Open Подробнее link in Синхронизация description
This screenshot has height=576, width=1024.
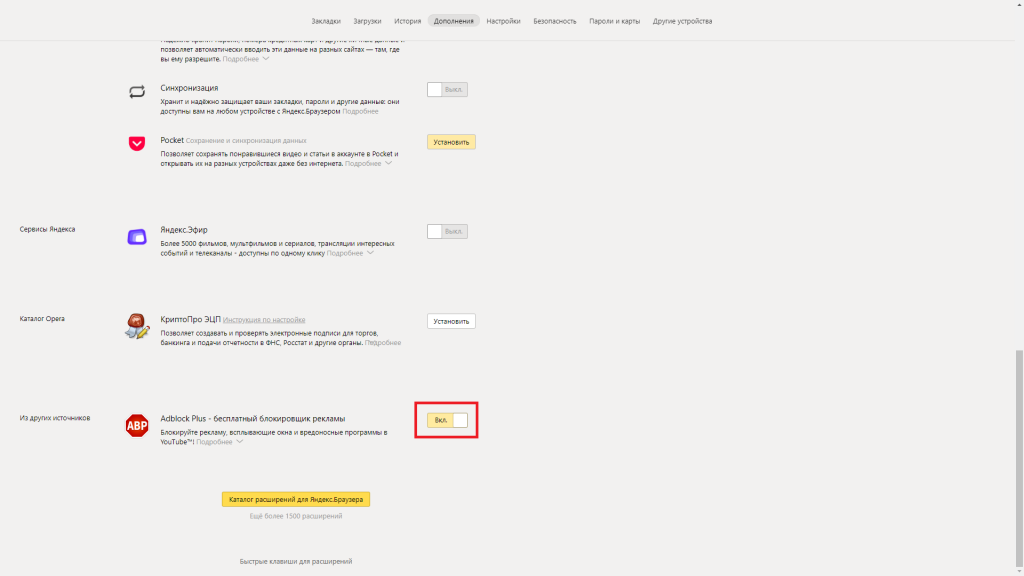click(x=360, y=112)
